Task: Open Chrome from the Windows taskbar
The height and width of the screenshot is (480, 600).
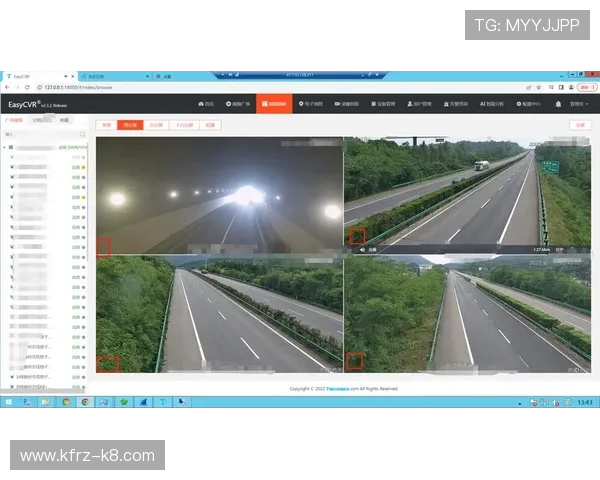Action: coord(66,401)
